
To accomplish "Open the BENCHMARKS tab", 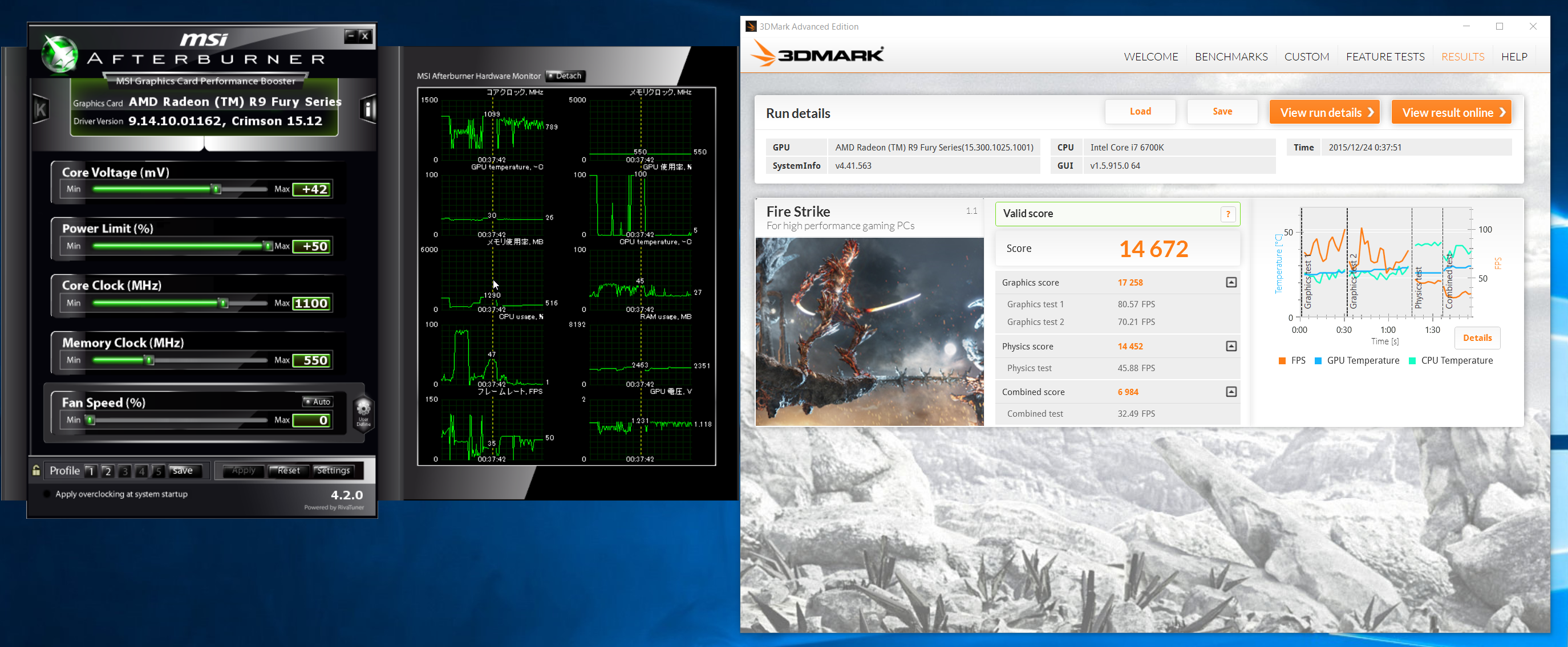I will tap(1231, 56).
